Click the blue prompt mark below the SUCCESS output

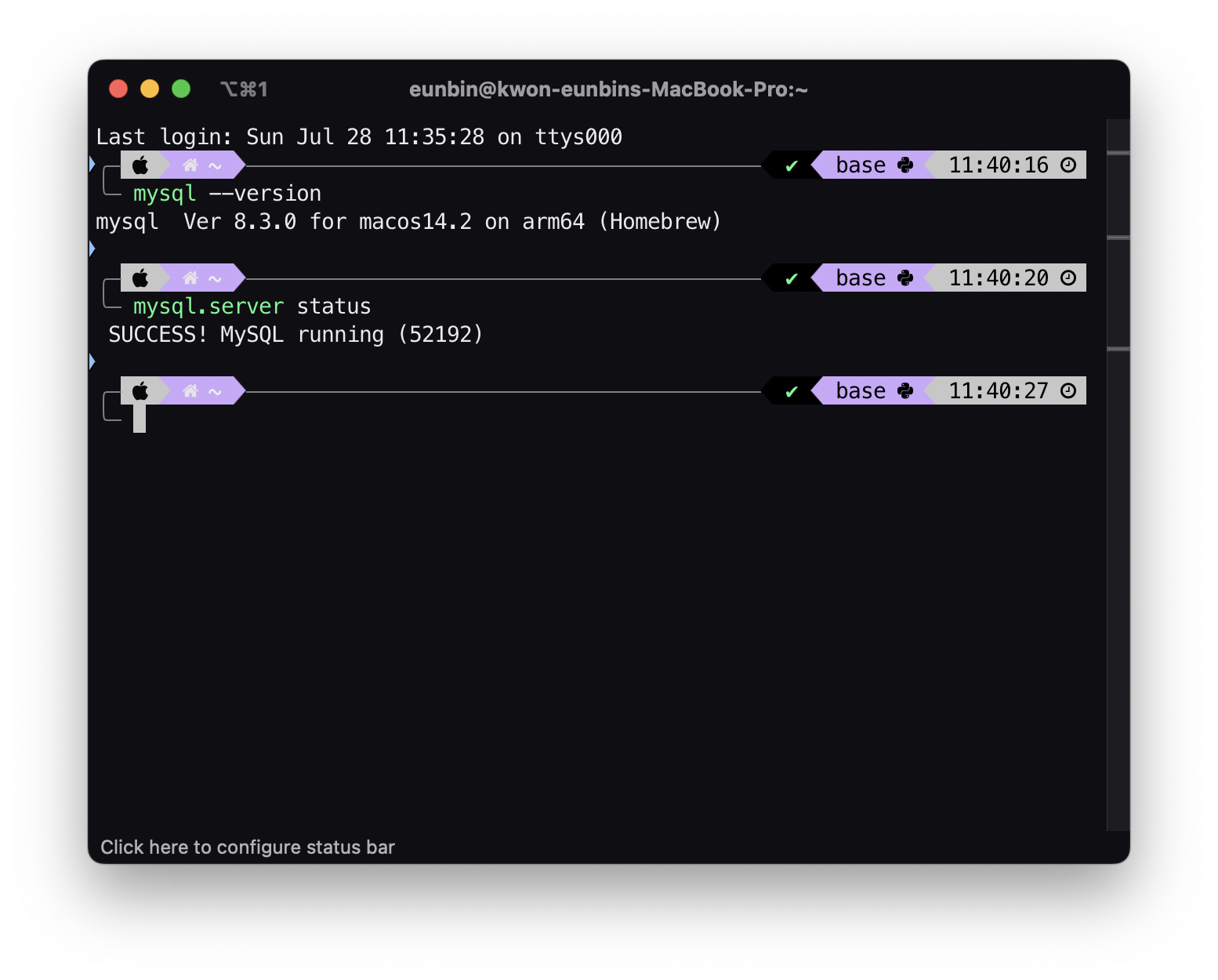pyautogui.click(x=92, y=361)
